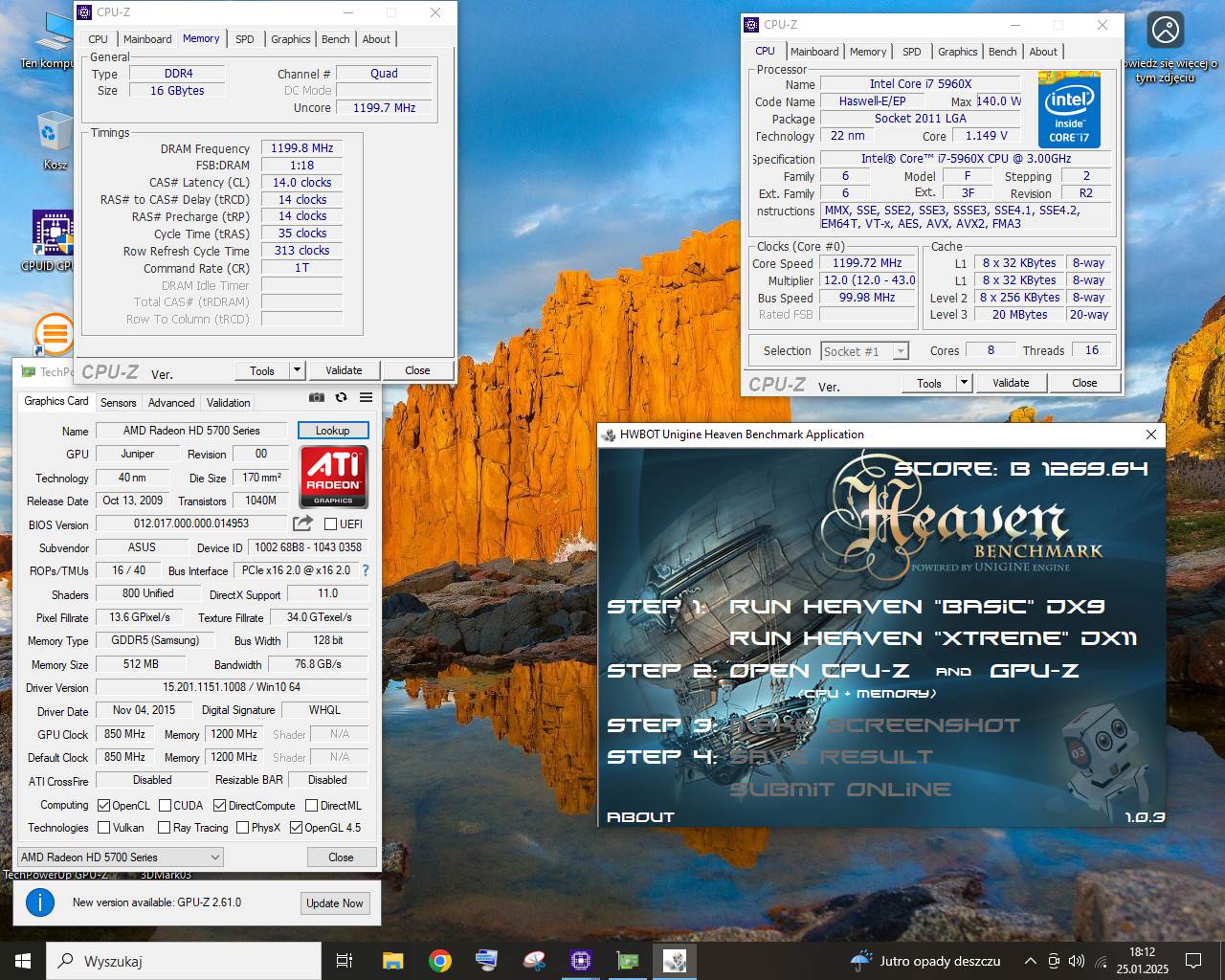Click the wallpaper info icon on the desktop
1225x980 pixels.
(x=1166, y=30)
